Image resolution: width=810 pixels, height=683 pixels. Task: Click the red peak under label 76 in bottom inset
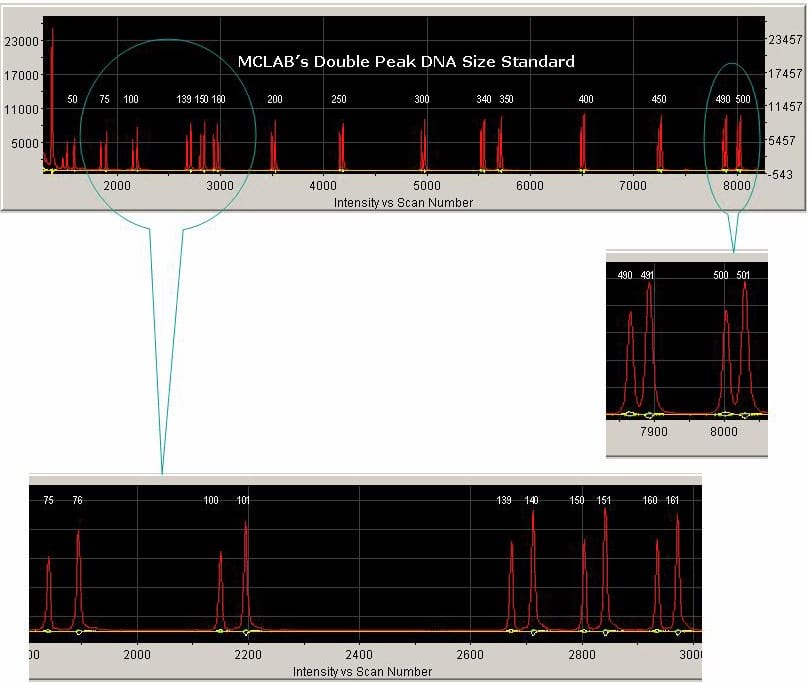pyautogui.click(x=78, y=579)
